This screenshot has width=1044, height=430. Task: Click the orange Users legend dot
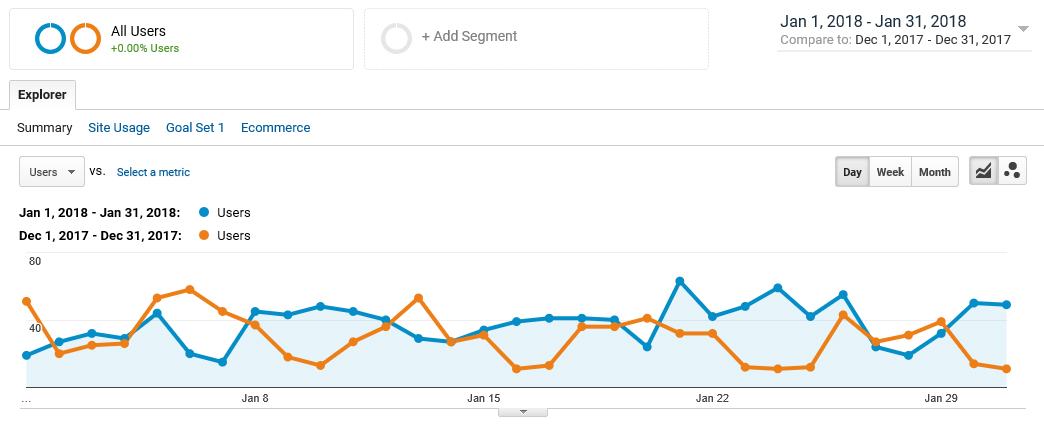[205, 235]
